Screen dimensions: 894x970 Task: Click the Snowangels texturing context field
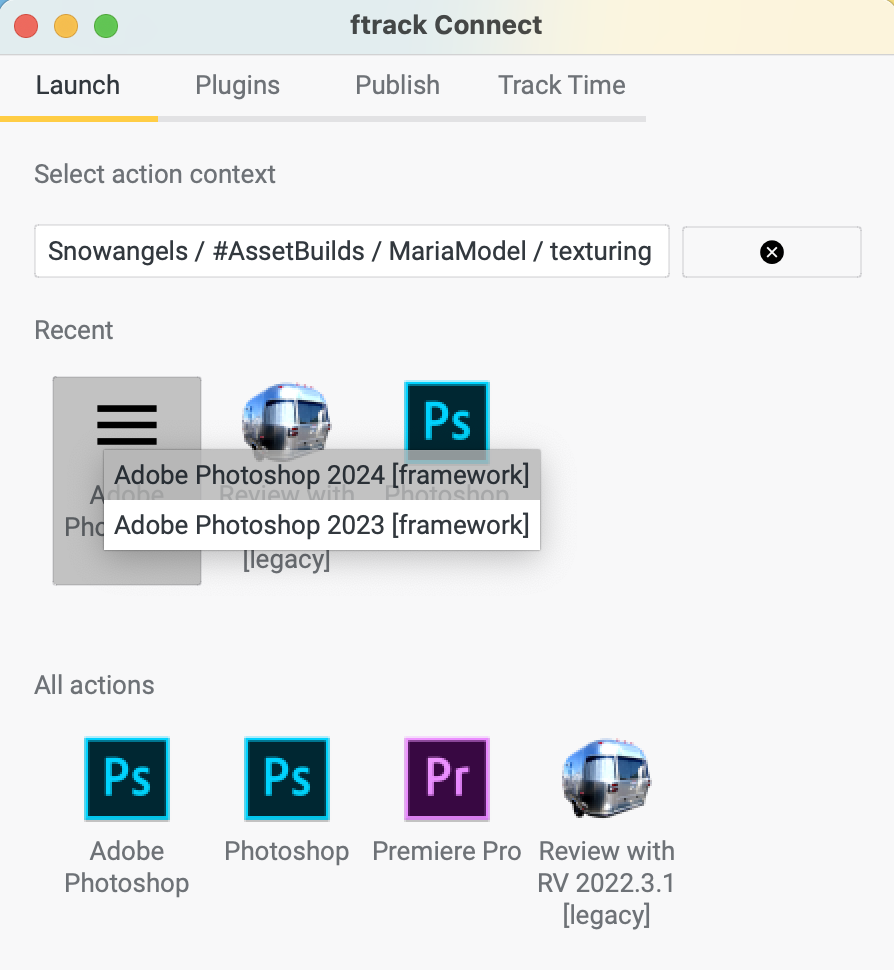351,251
